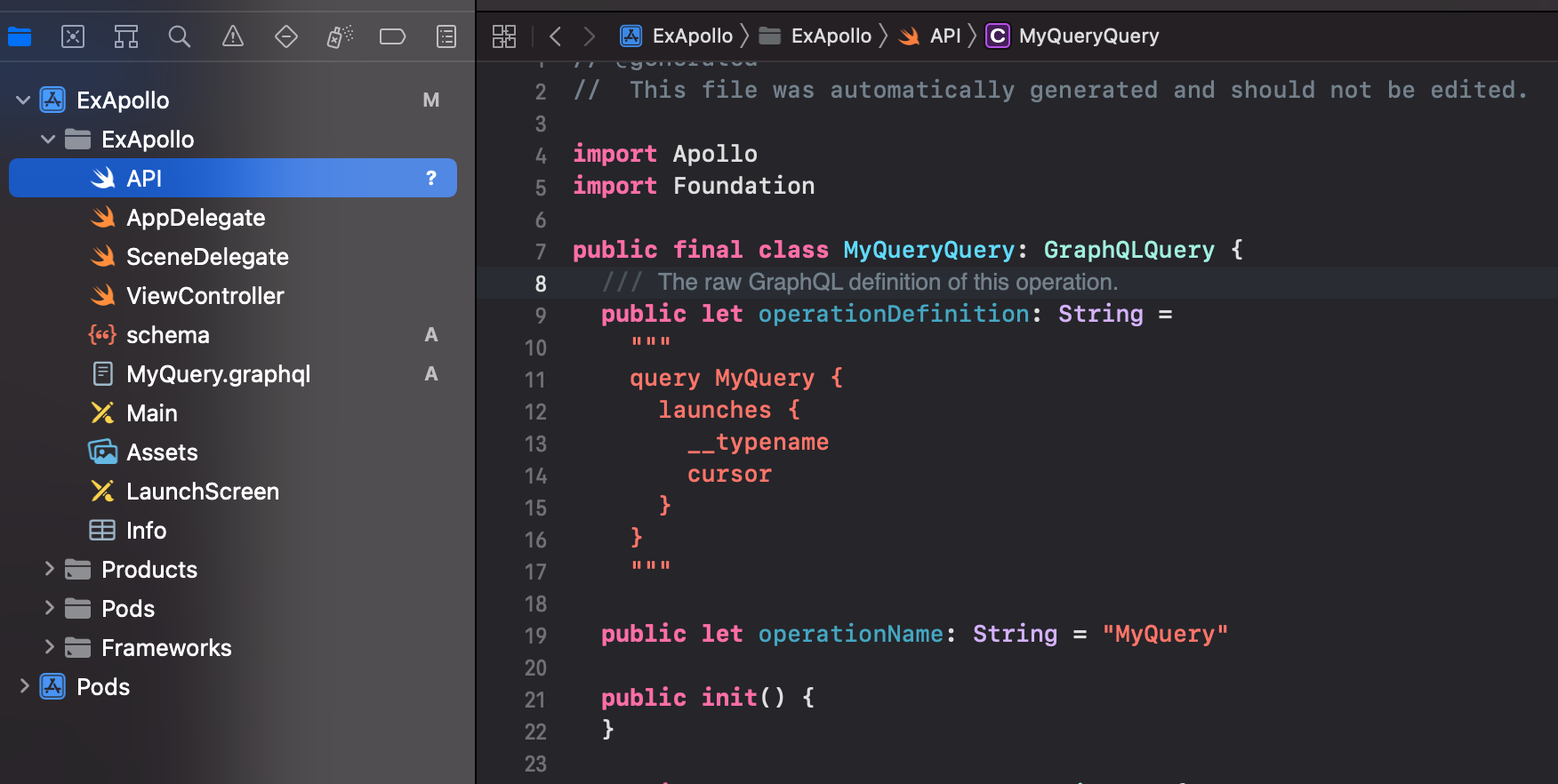Viewport: 1558px width, 784px height.
Task: Select ViewController file in navigator
Action: [233, 296]
